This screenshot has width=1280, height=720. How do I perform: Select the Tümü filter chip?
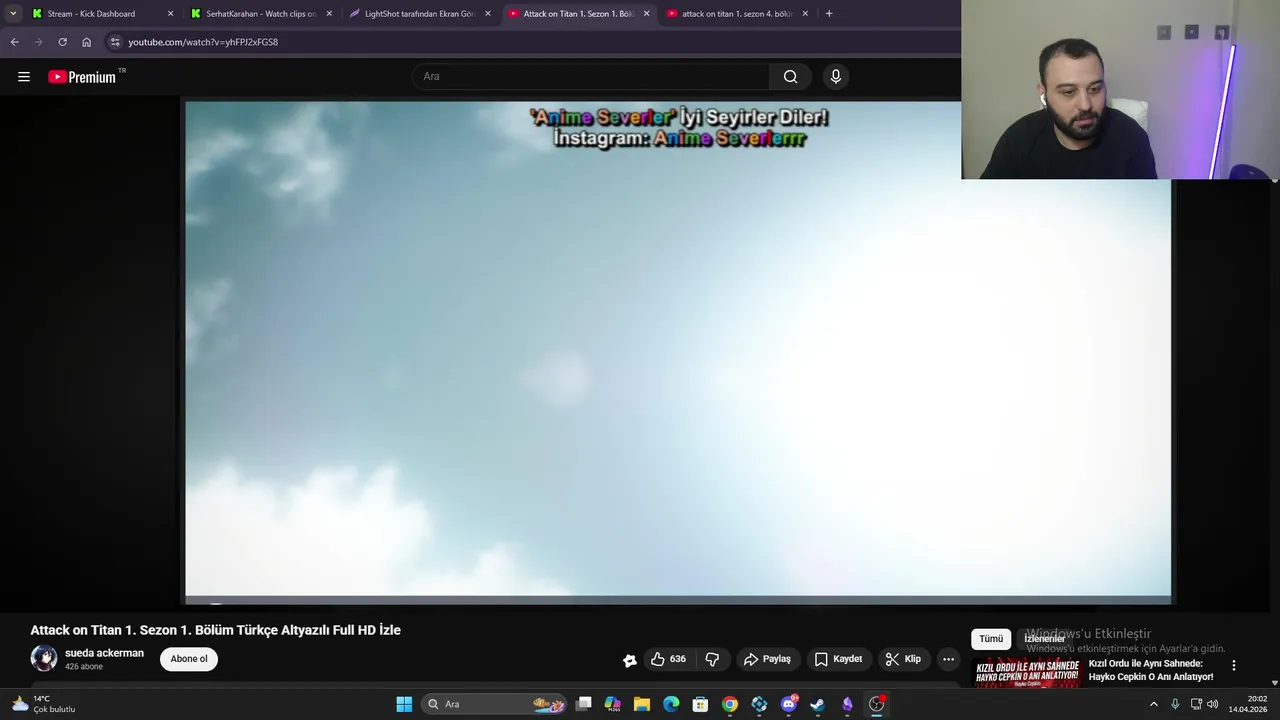991,639
